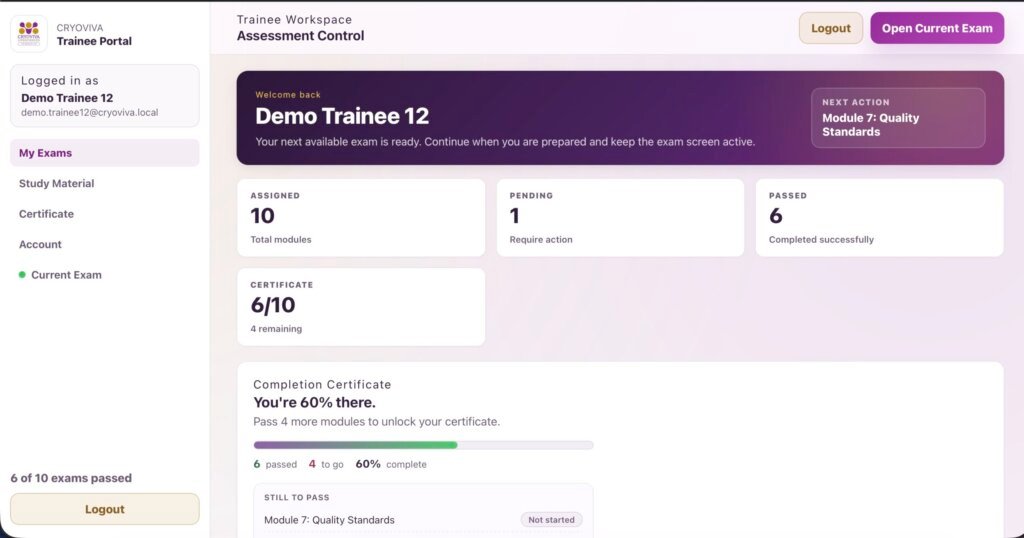Open the Account sidebar item

(104, 244)
